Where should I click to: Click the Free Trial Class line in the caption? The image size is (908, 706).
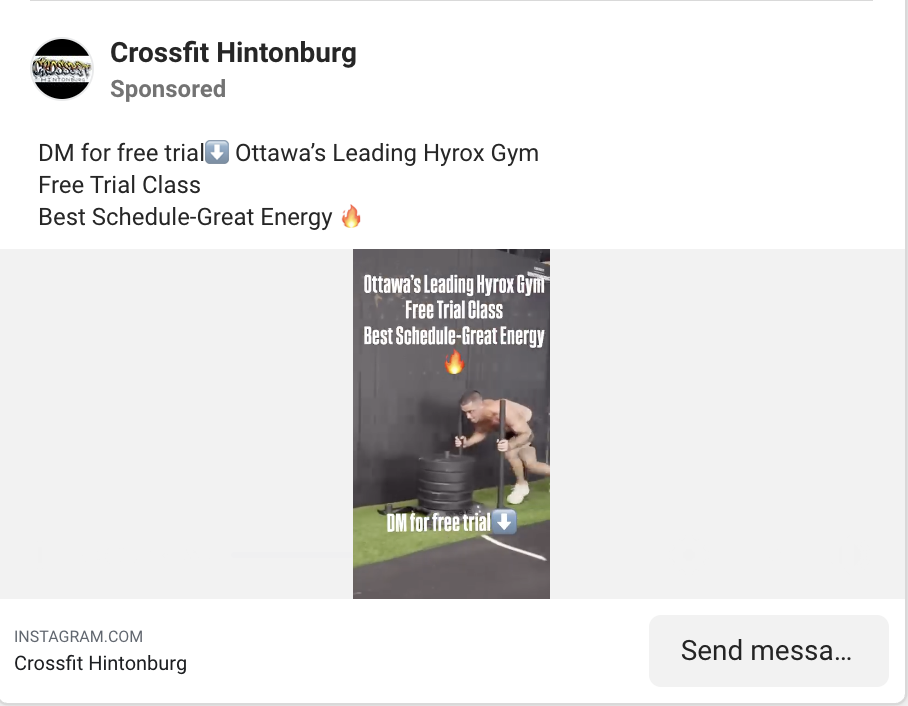pos(119,185)
